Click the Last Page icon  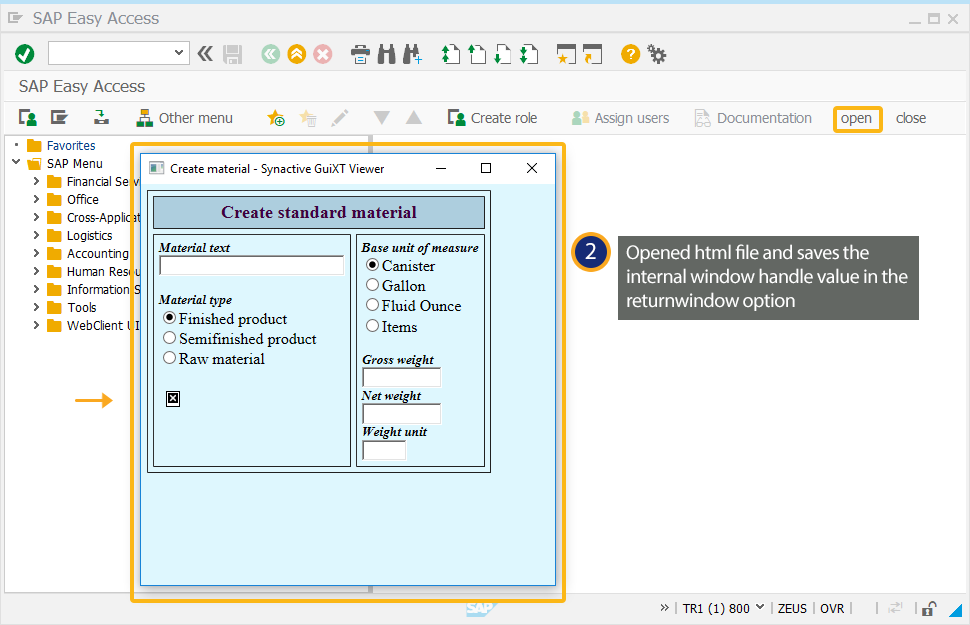(528, 54)
